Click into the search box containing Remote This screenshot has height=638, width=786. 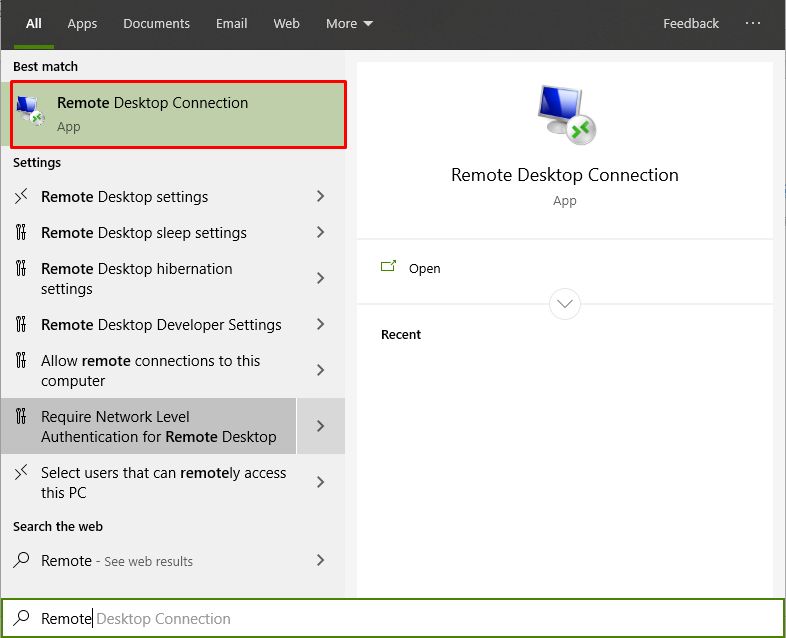pyautogui.click(x=393, y=618)
